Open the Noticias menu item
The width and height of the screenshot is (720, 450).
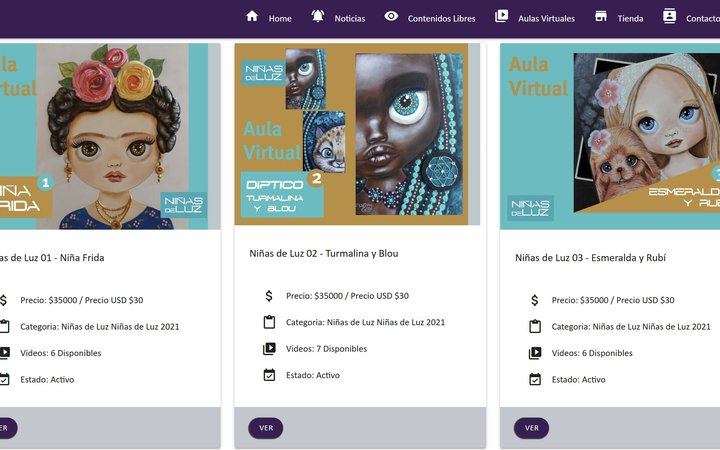(x=349, y=18)
